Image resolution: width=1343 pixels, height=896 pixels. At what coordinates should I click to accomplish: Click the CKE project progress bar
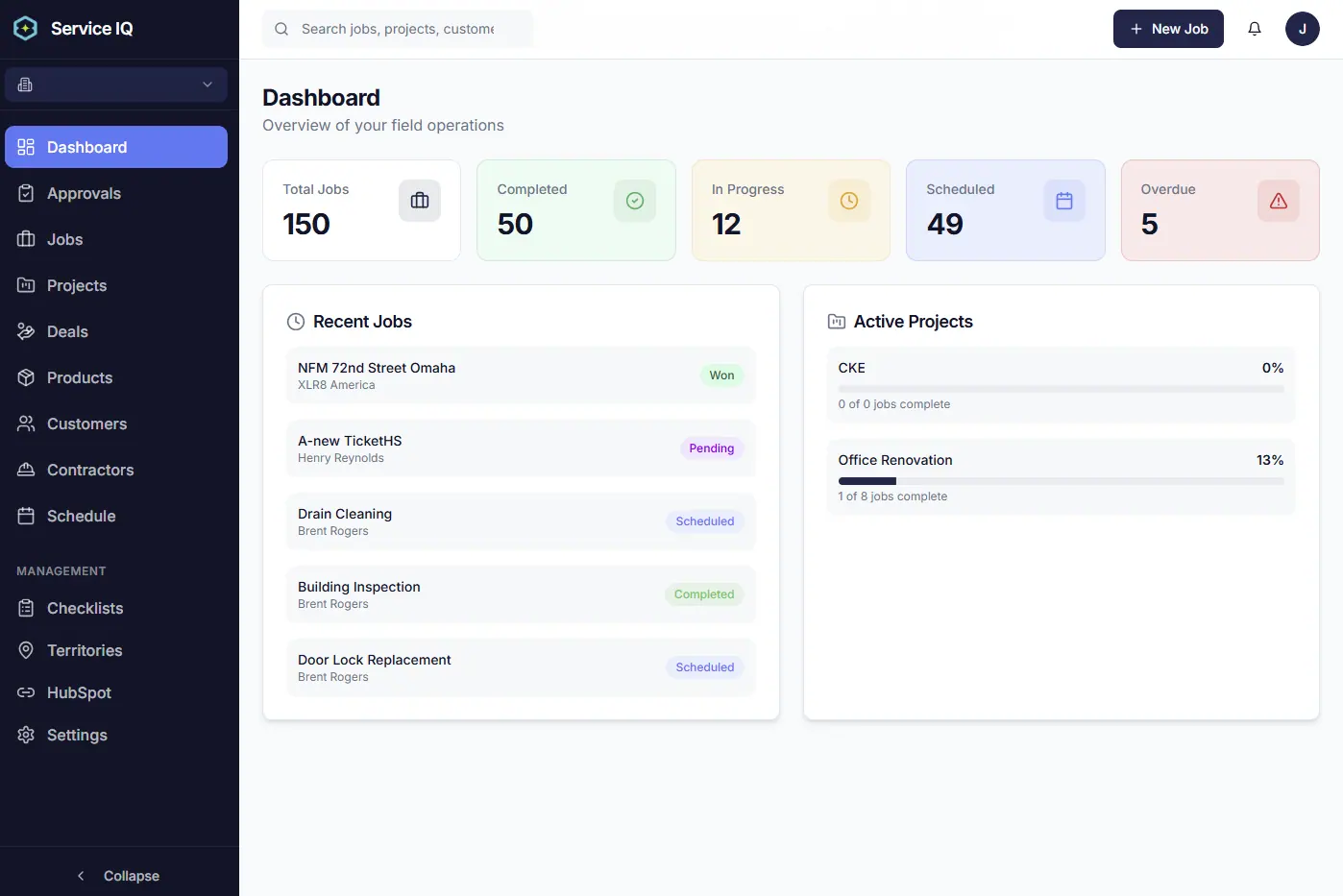point(1061,389)
